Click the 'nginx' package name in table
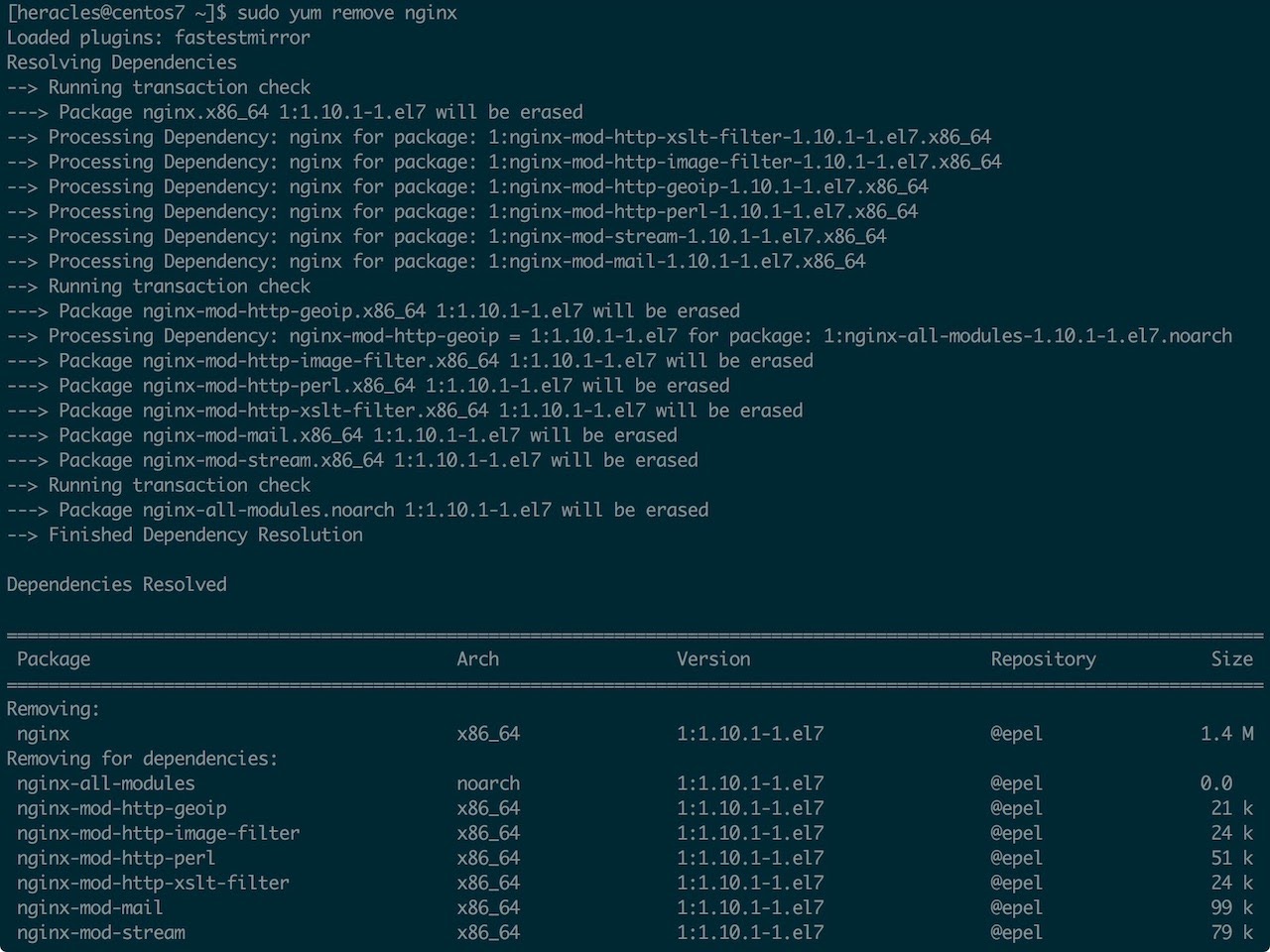 coord(44,734)
